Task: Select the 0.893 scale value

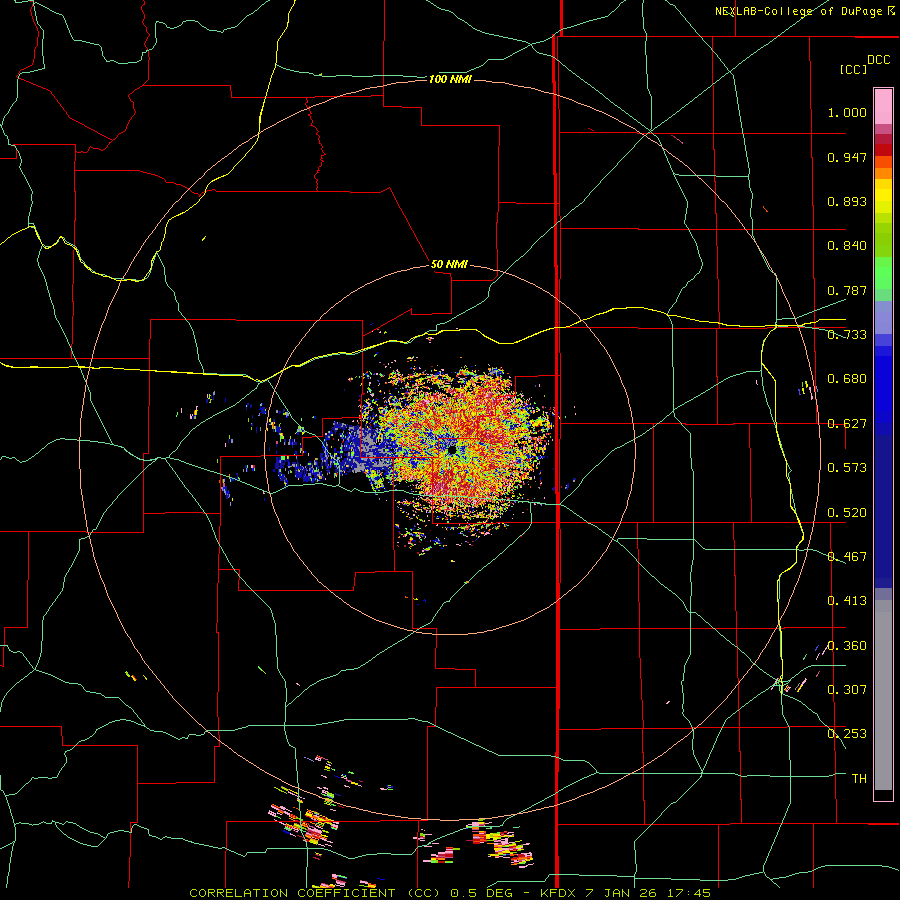Action: click(x=847, y=201)
